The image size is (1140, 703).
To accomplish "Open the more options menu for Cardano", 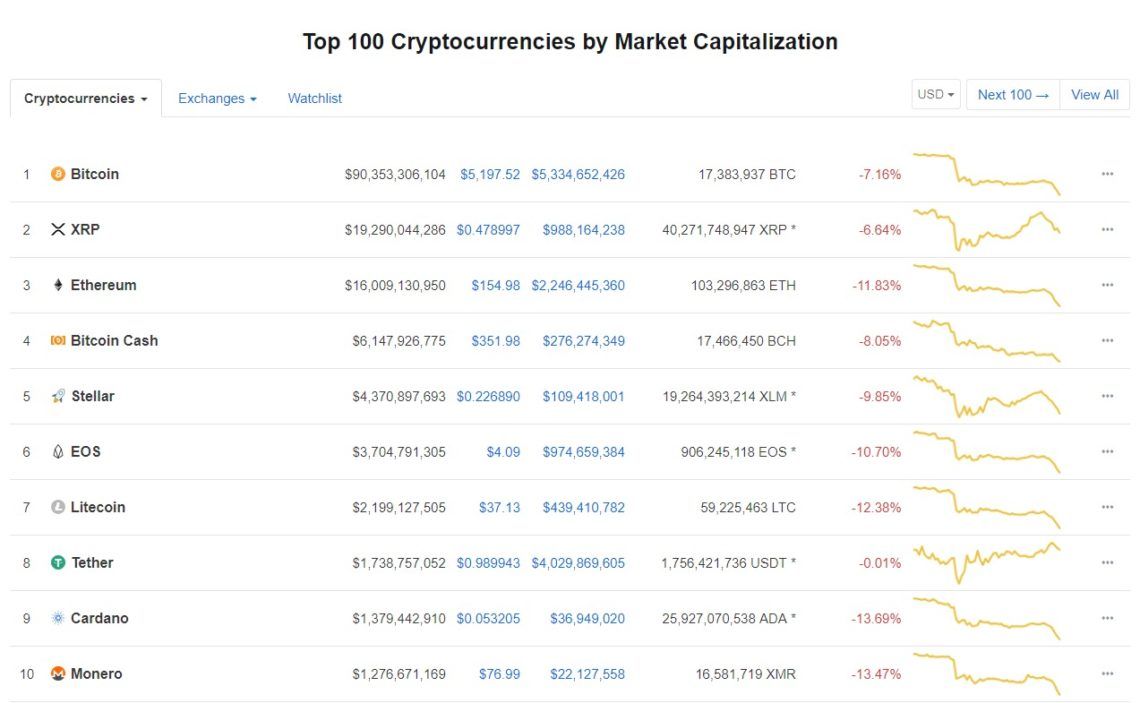I will pyautogui.click(x=1107, y=618).
